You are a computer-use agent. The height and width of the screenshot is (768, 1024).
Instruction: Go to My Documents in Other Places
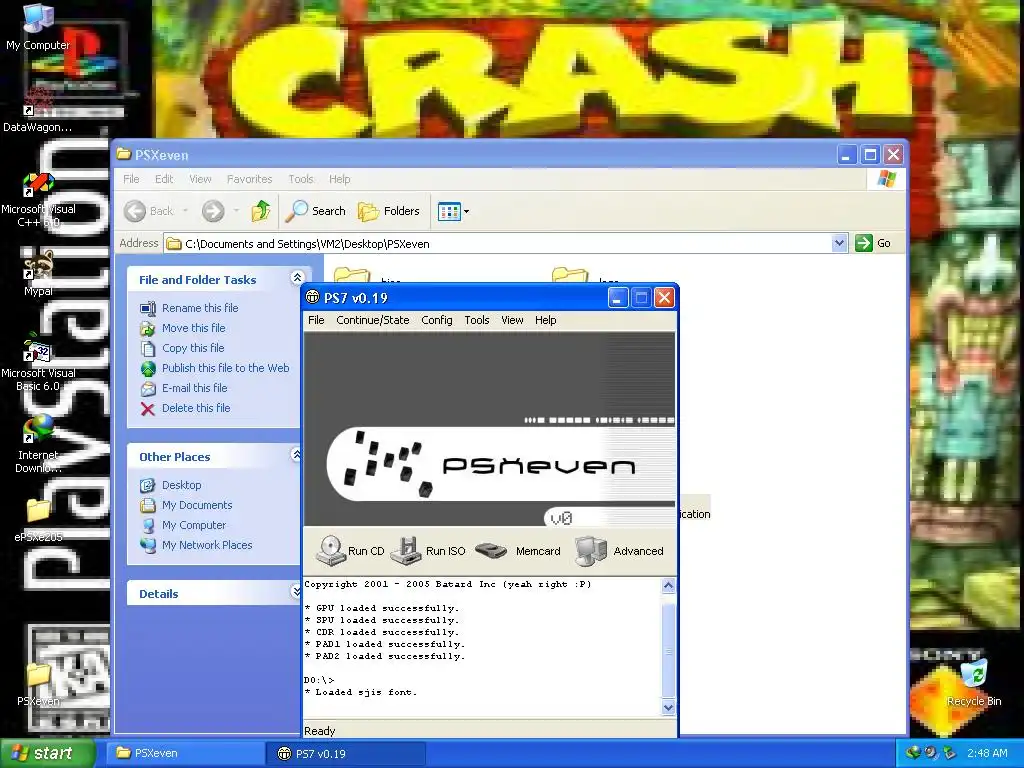coord(197,505)
